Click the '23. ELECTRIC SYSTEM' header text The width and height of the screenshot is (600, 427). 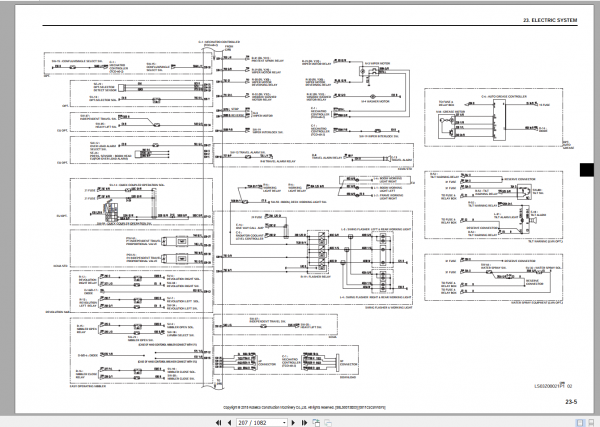550,20
